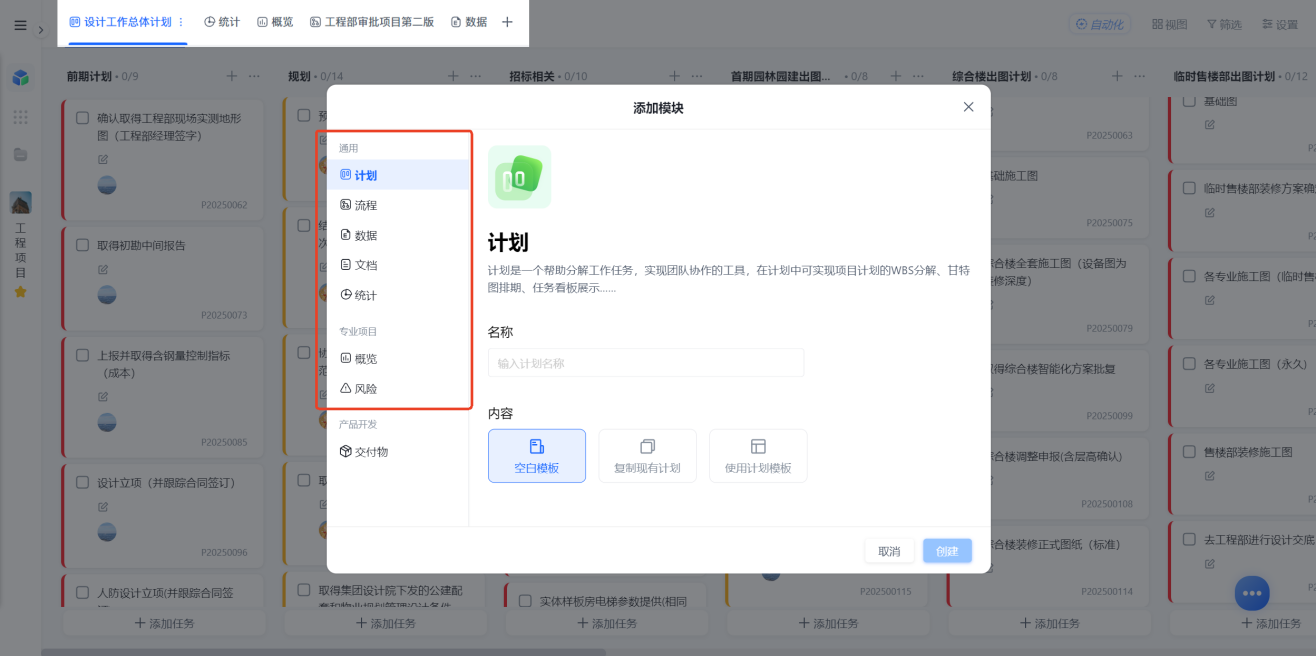
Task: Click the horizontal scrollbar at bottom
Action: tap(323, 652)
